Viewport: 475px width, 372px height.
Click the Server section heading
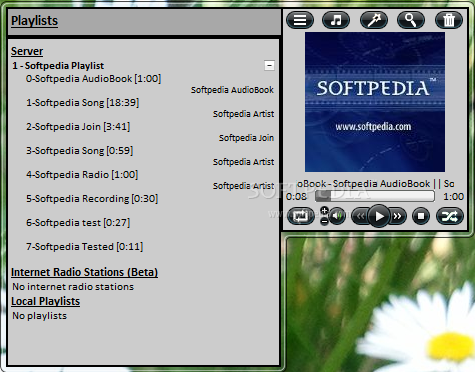(27, 51)
